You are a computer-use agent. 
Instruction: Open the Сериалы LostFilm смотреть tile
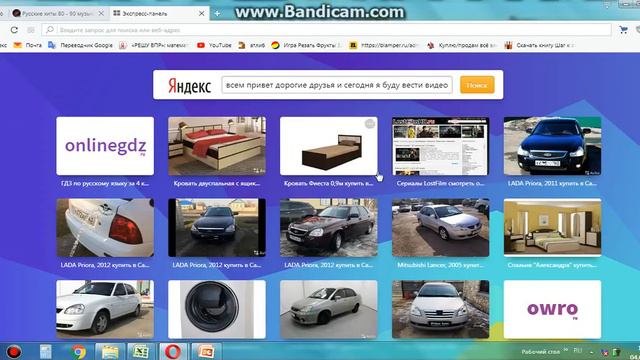coord(440,146)
